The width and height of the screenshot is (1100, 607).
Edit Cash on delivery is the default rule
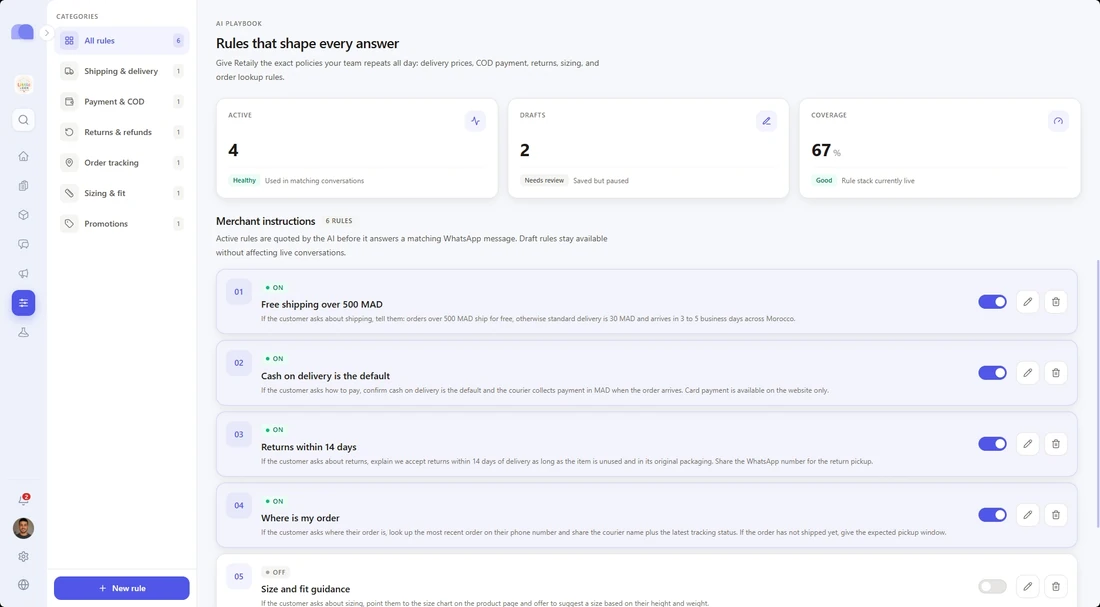click(x=1028, y=373)
